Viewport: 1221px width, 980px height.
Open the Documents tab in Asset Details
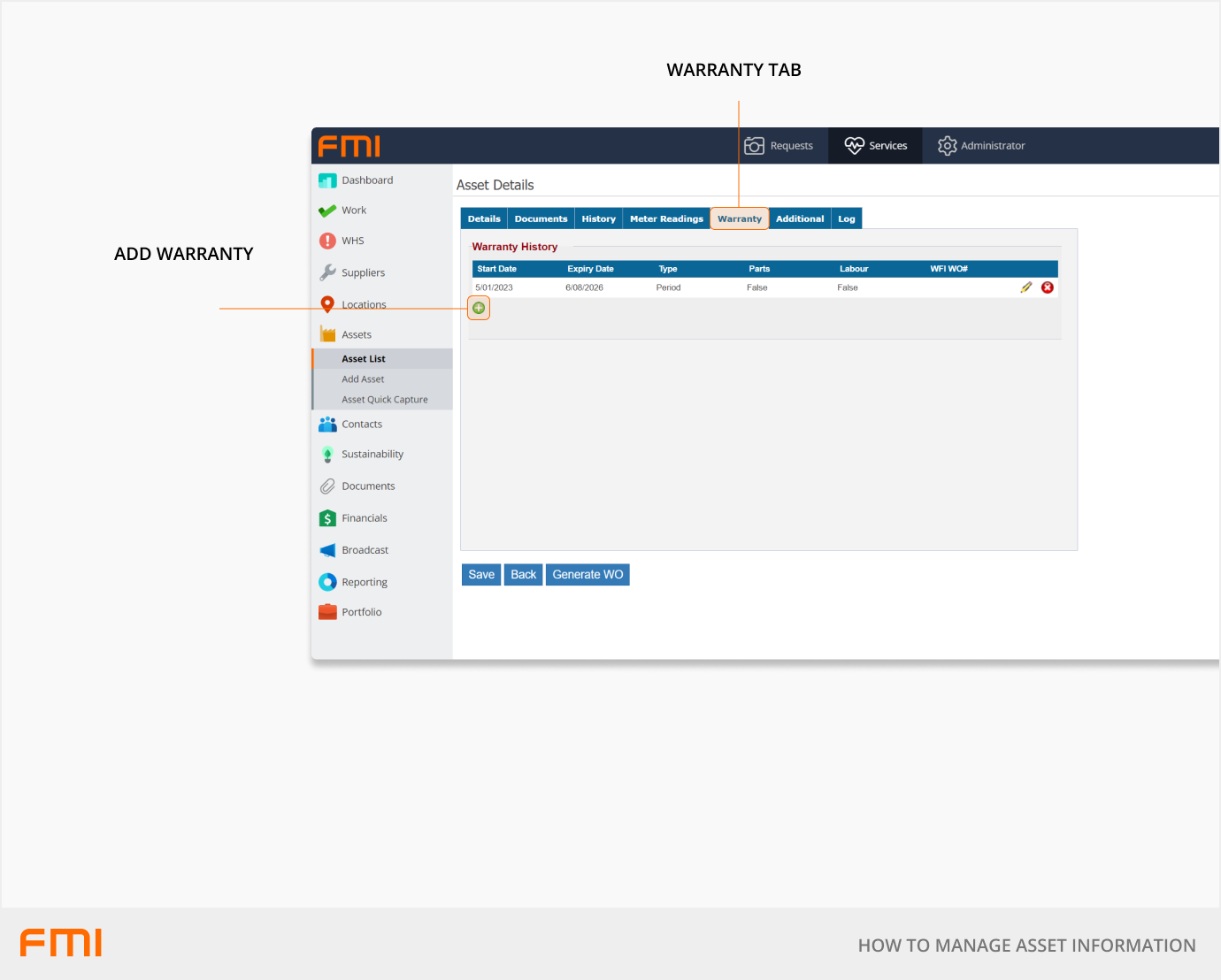pyautogui.click(x=541, y=218)
